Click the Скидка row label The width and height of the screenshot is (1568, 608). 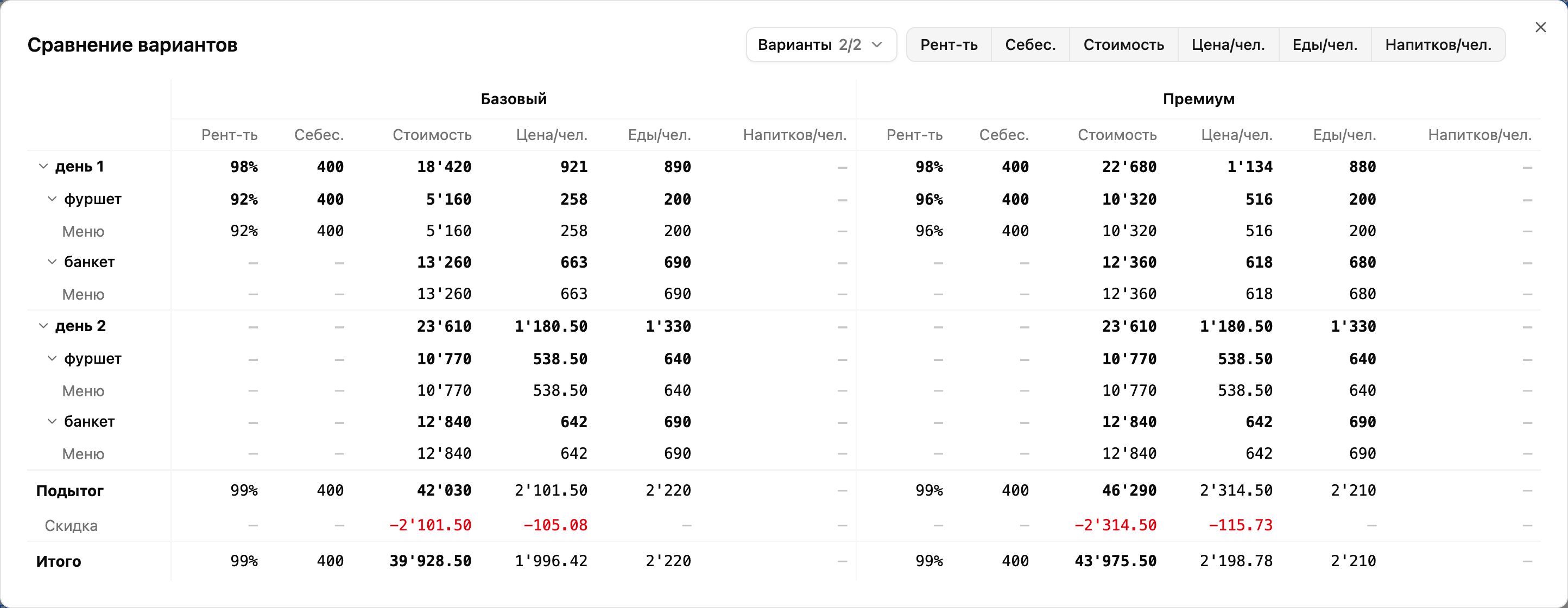(x=71, y=525)
